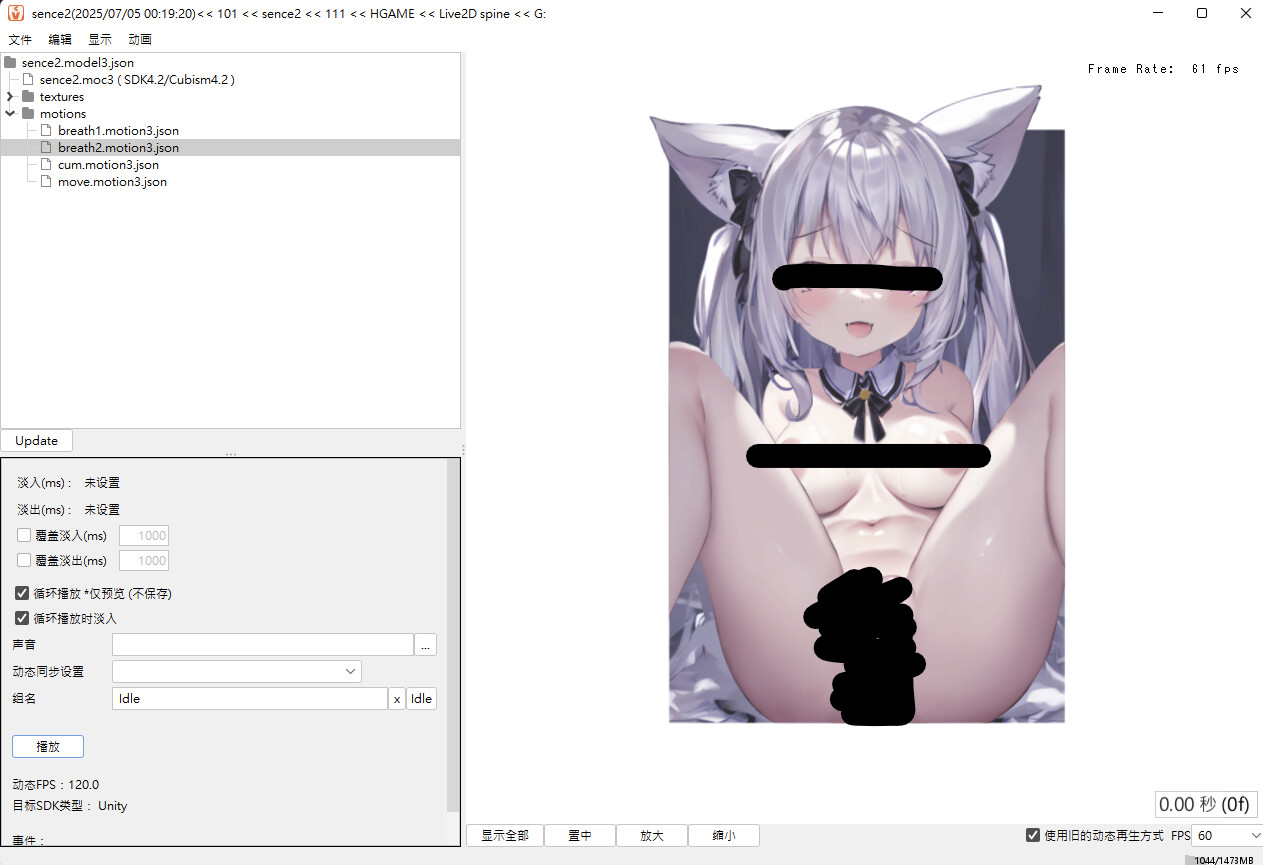Open the 显示 menu
Viewport: 1263px width, 865px height.
point(100,39)
